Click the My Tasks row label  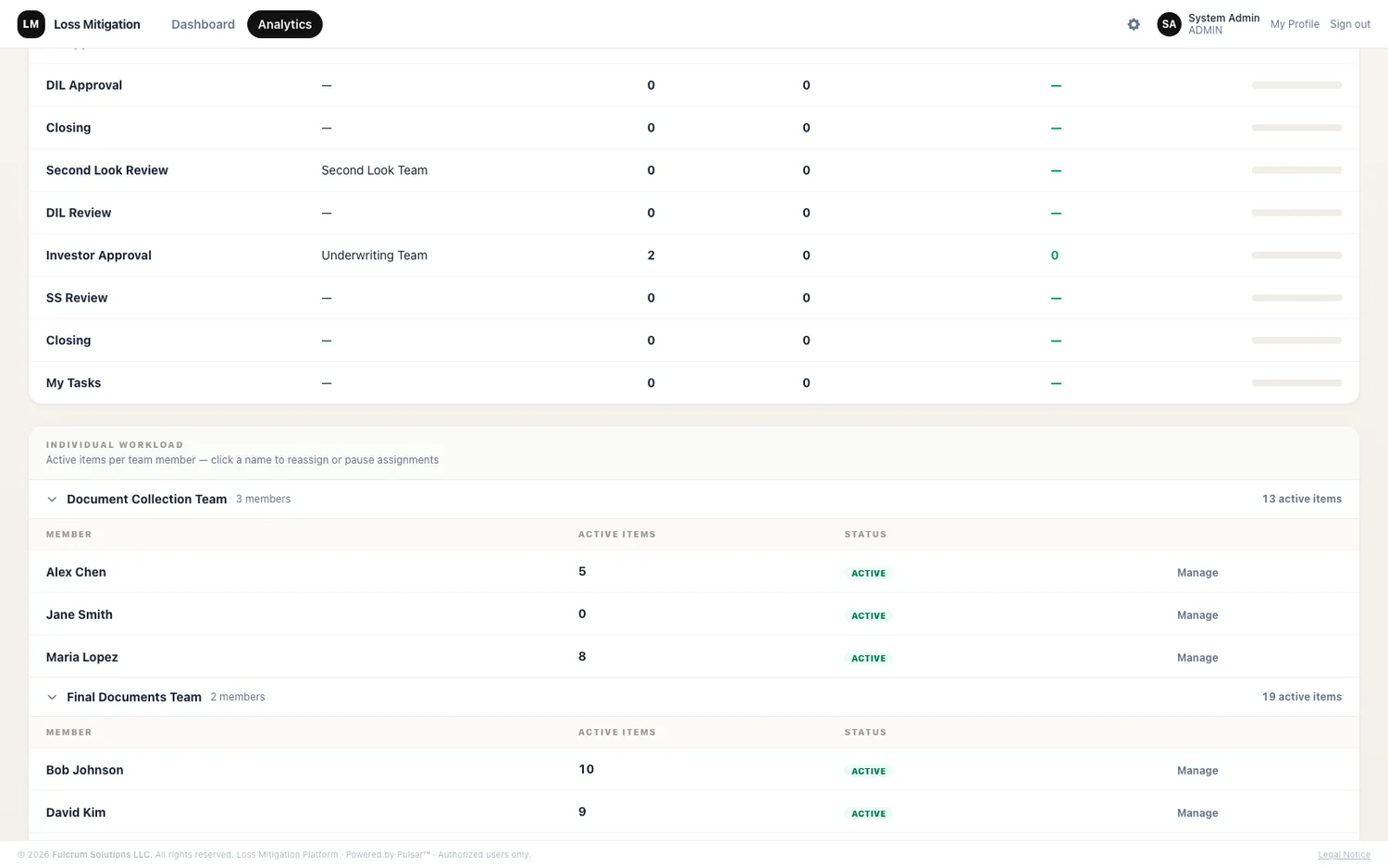[x=74, y=383]
